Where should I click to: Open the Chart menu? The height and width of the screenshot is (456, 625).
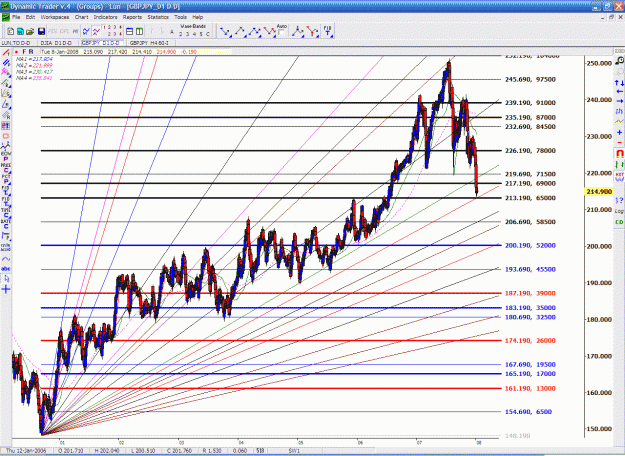pos(81,17)
